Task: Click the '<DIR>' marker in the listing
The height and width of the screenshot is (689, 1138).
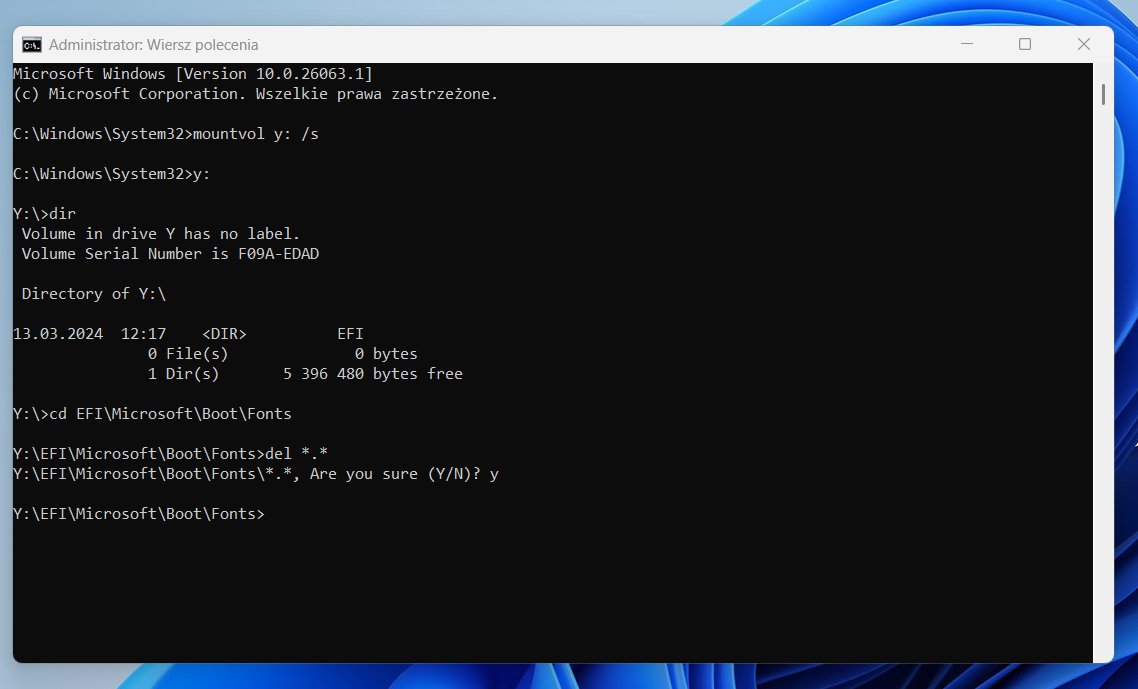Action: (x=224, y=334)
